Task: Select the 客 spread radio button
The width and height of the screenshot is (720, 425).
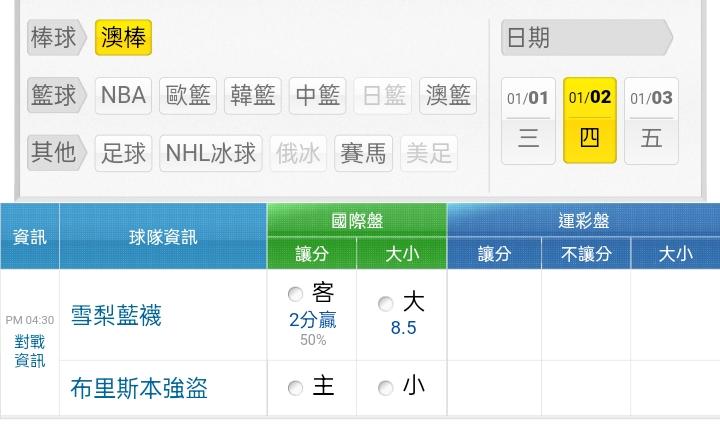Action: pos(295,294)
